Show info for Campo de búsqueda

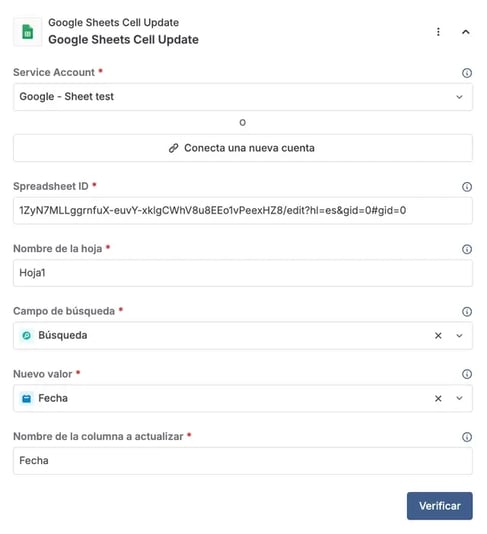[467, 312]
